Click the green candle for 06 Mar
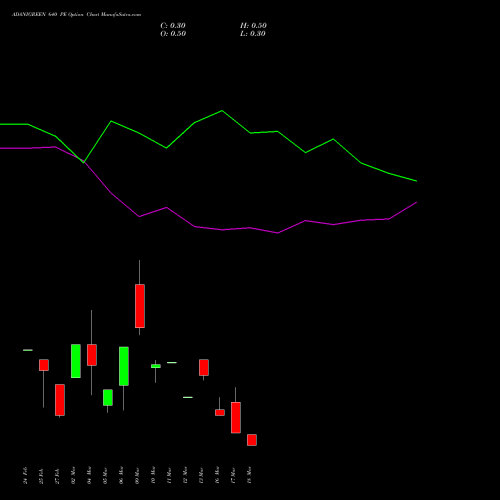Screen dimensions: 500x500 coord(124,366)
